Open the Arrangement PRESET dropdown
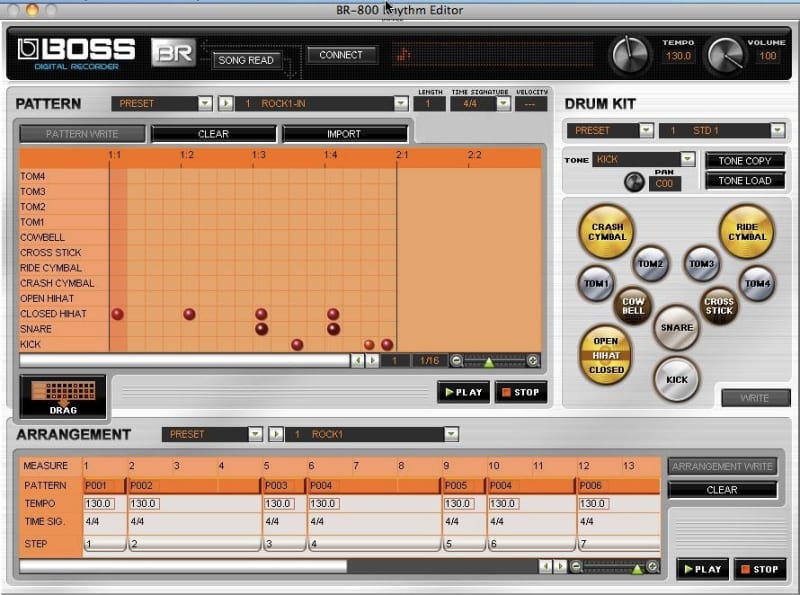 [255, 434]
